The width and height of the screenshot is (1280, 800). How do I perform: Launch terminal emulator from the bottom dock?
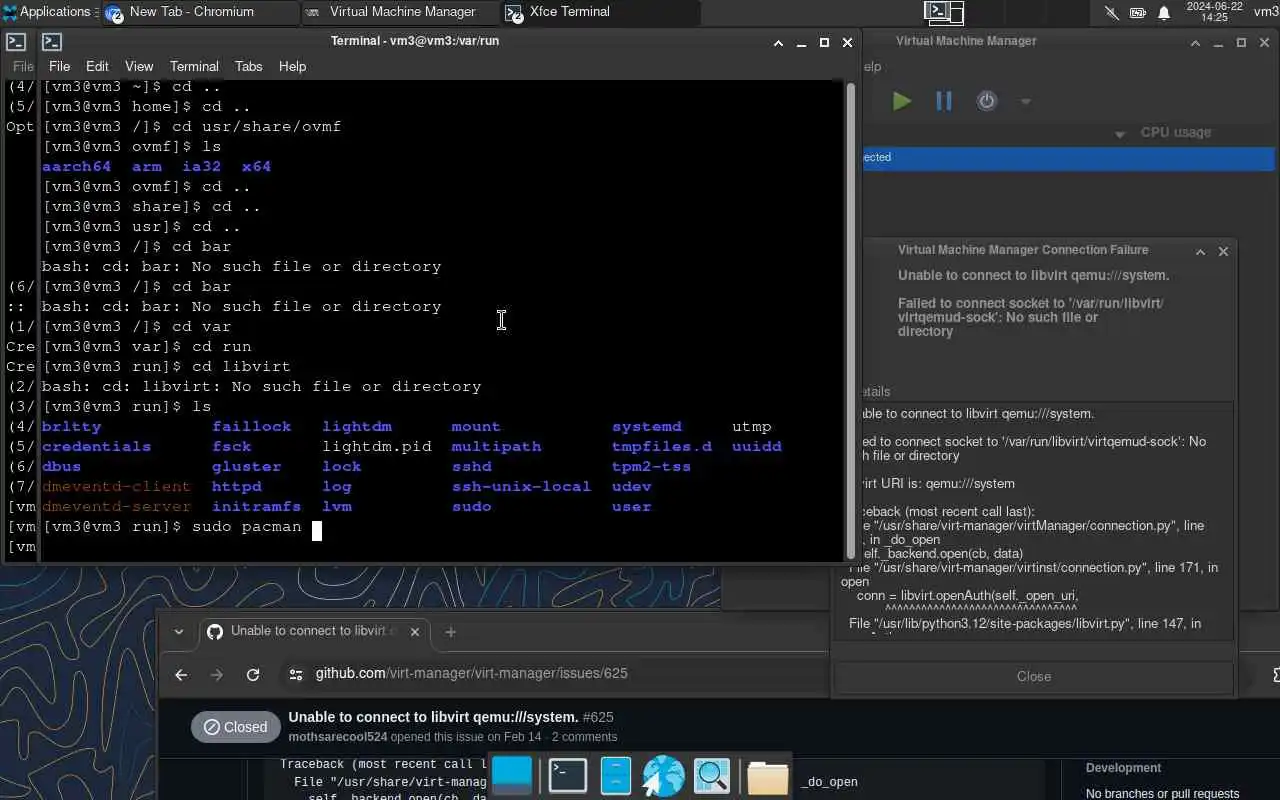point(567,775)
